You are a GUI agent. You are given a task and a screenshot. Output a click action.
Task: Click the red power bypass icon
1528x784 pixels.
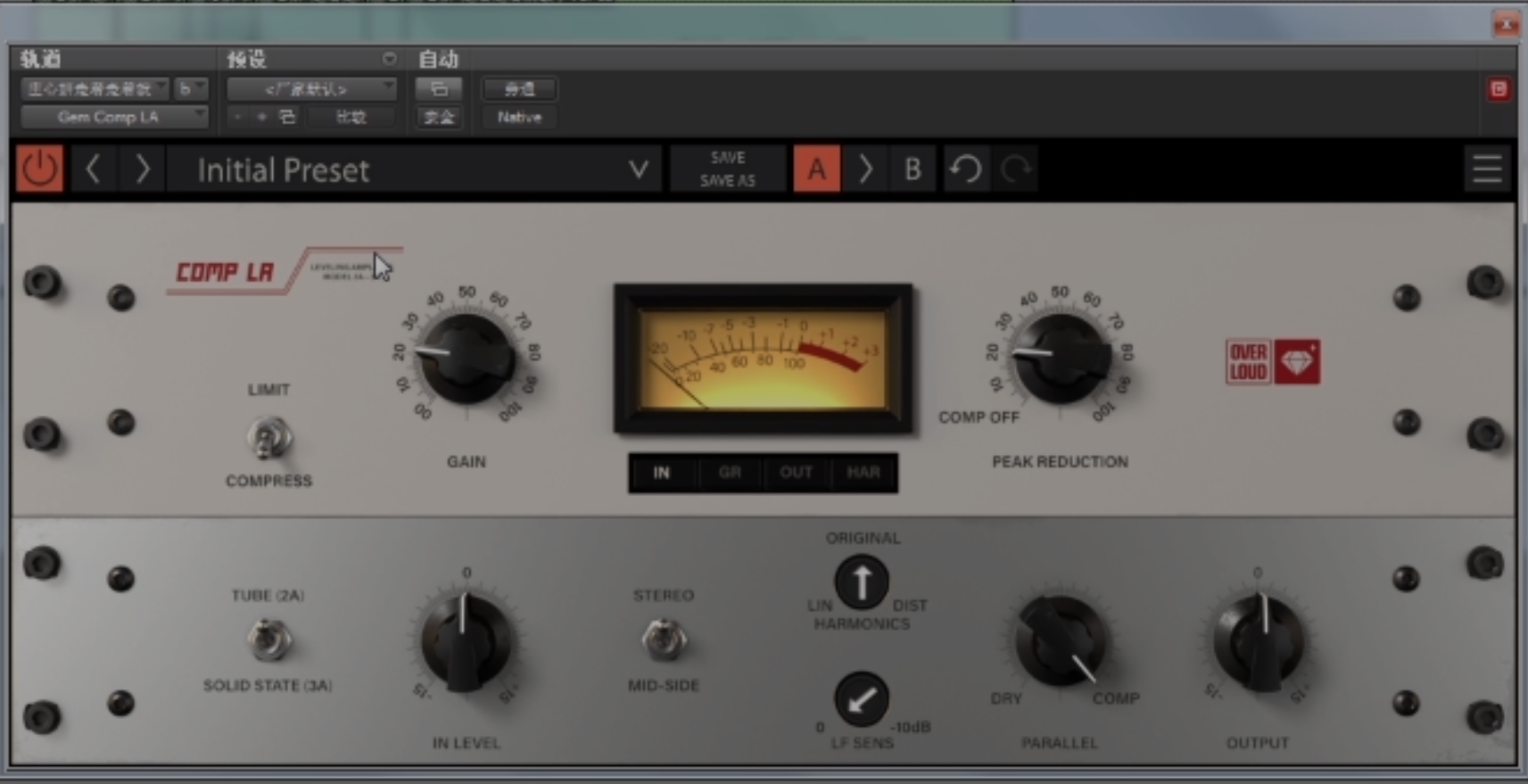[39, 169]
